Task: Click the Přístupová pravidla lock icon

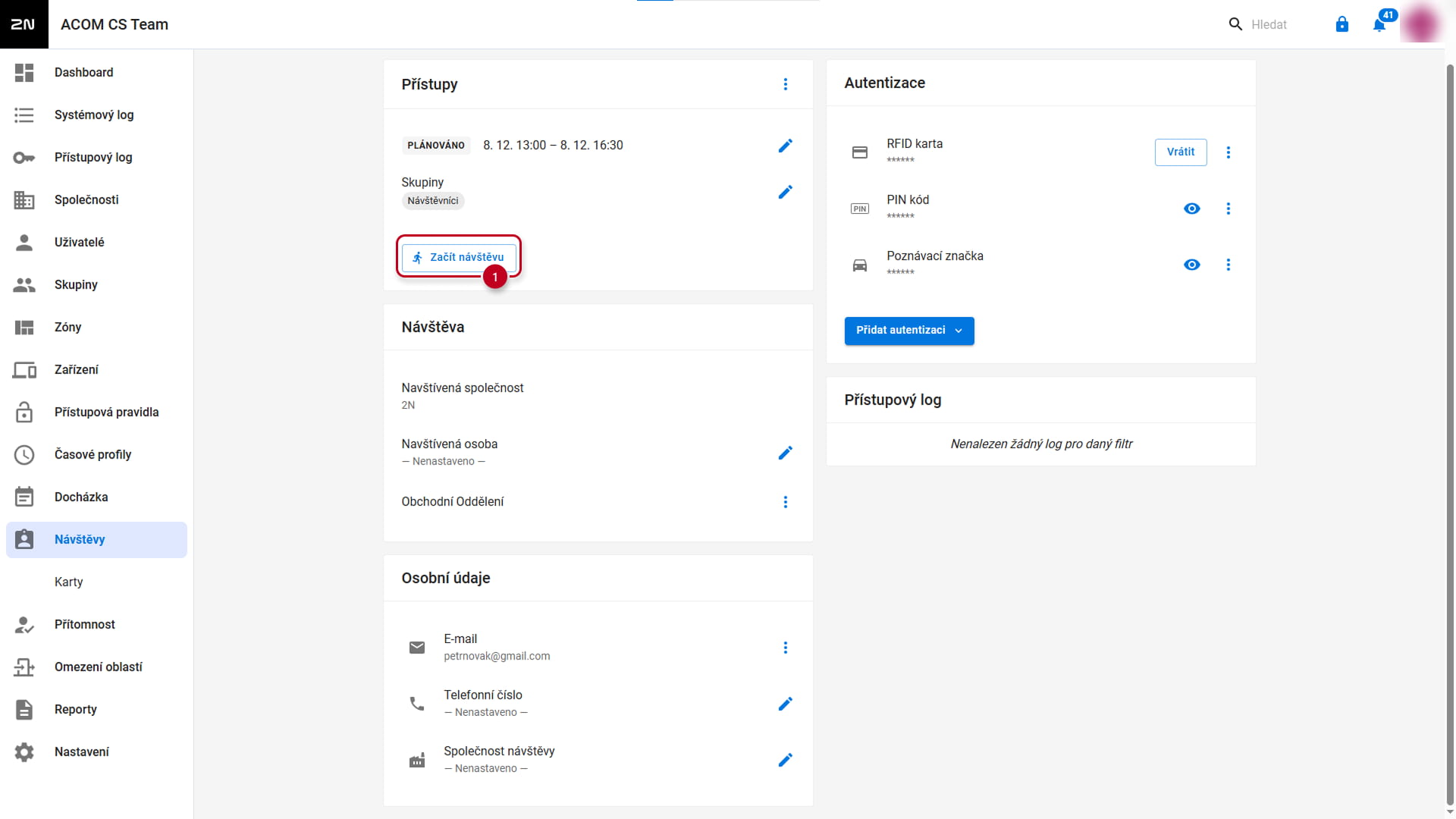Action: click(24, 413)
